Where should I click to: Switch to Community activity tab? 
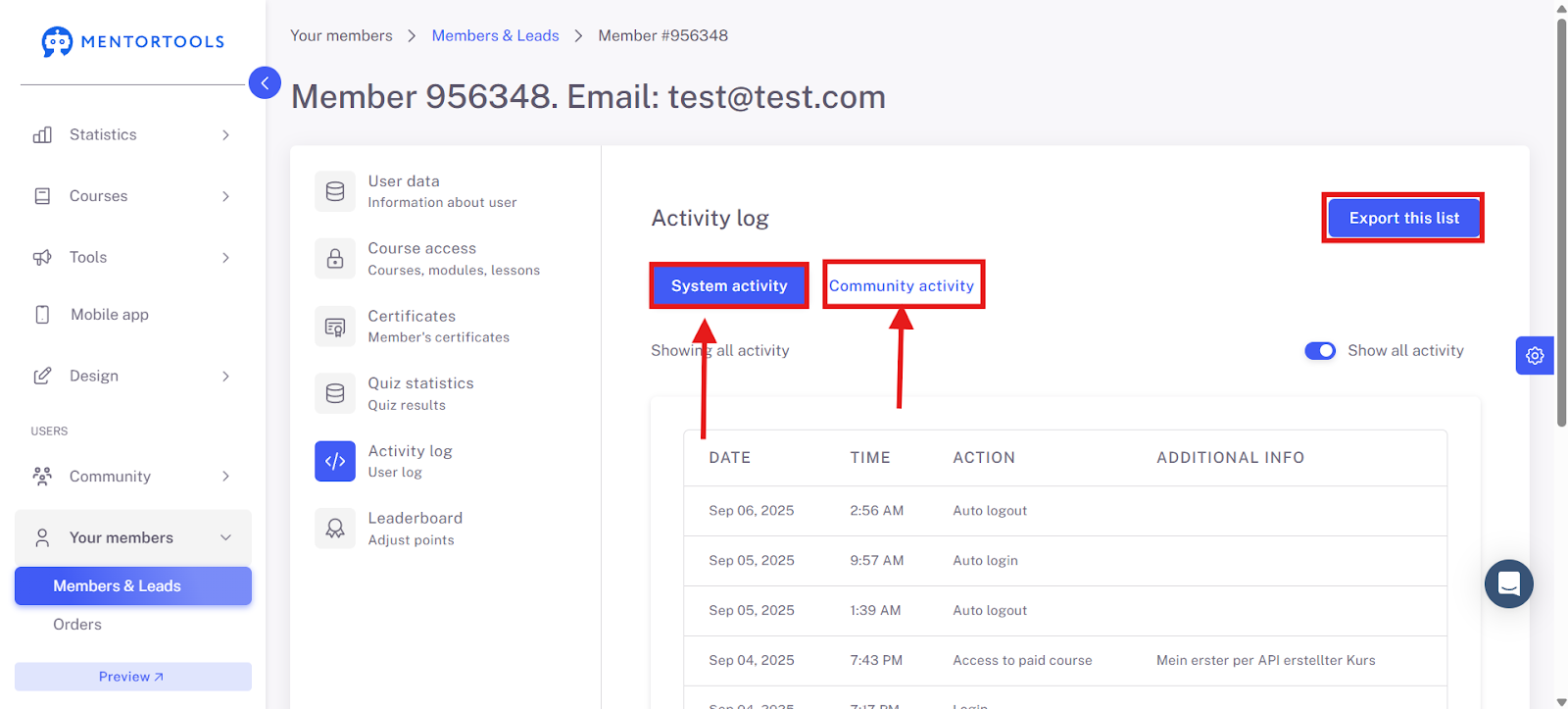coord(902,285)
